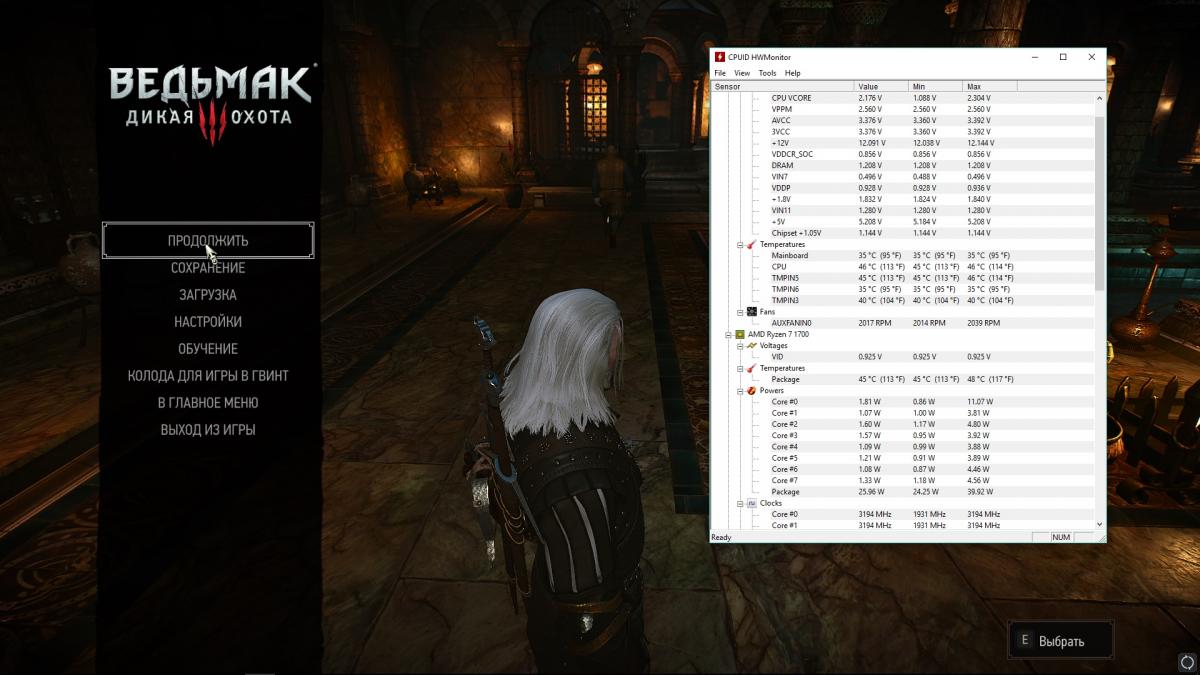1200x675 pixels.
Task: Collapse the Powers group
Action: click(x=740, y=390)
